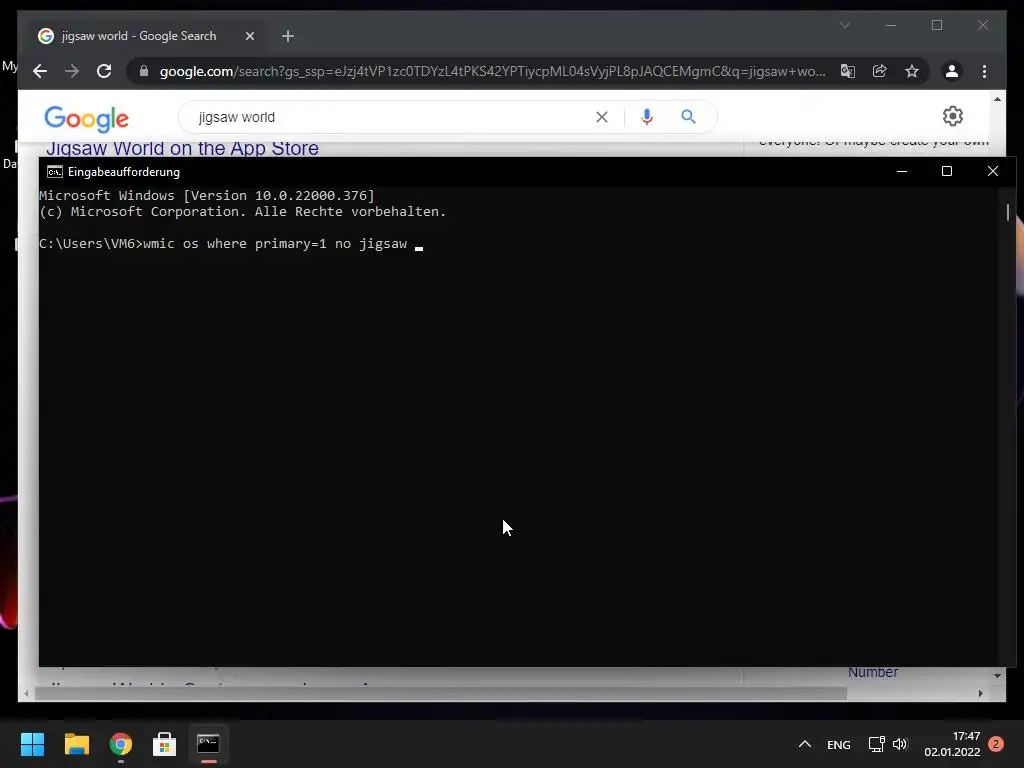Open Google quick settings gear
Viewport: 1024px width, 768px height.
click(x=953, y=116)
